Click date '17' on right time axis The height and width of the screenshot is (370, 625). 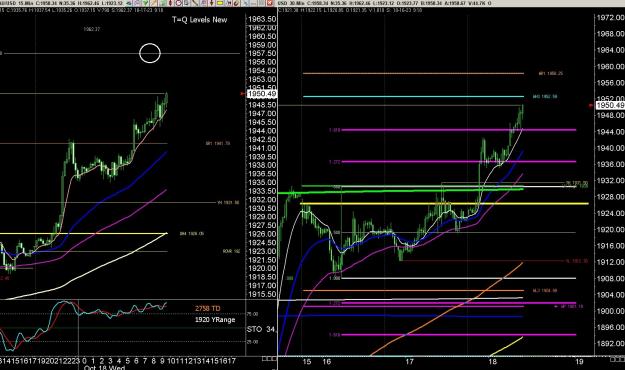pyautogui.click(x=409, y=362)
